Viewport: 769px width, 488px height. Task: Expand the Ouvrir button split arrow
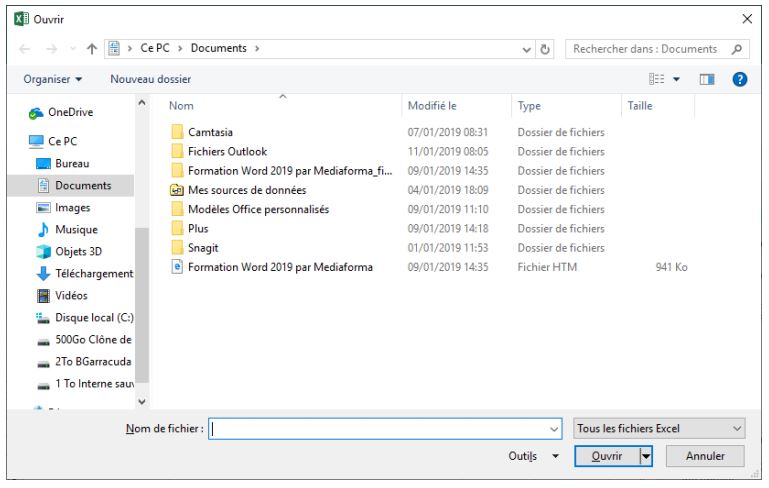646,456
